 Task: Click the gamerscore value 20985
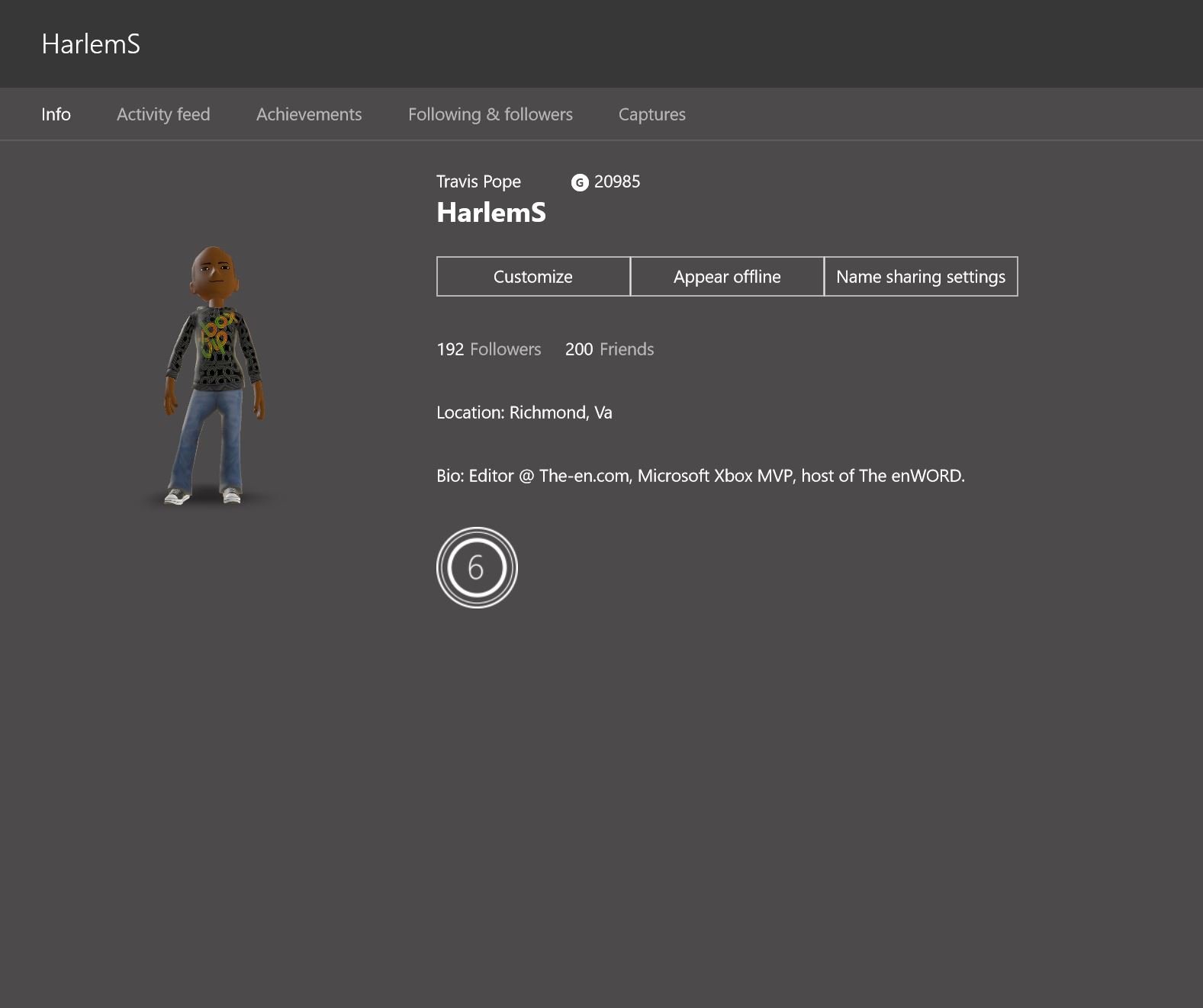coord(617,181)
